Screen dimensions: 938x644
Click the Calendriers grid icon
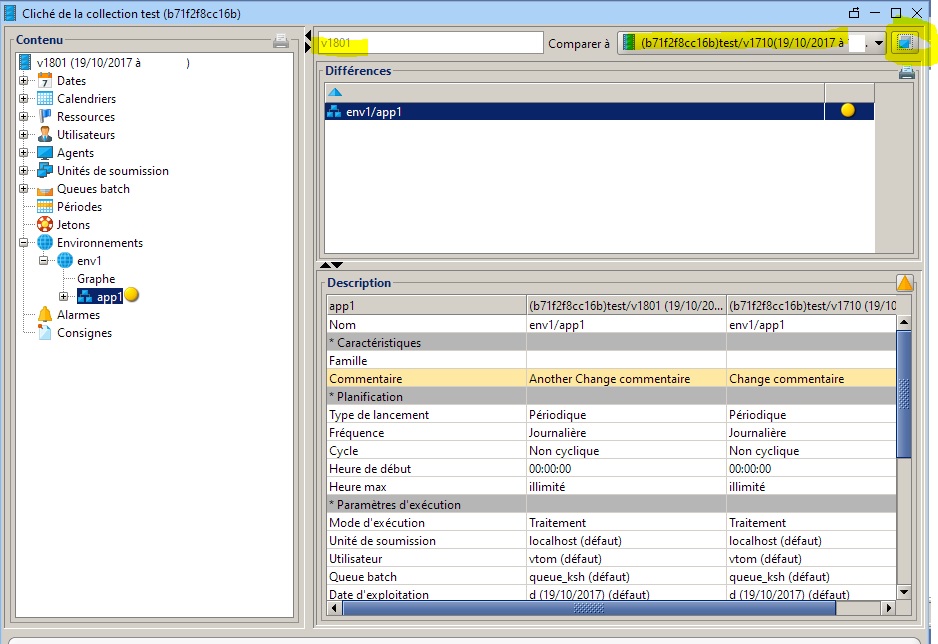tap(45, 99)
